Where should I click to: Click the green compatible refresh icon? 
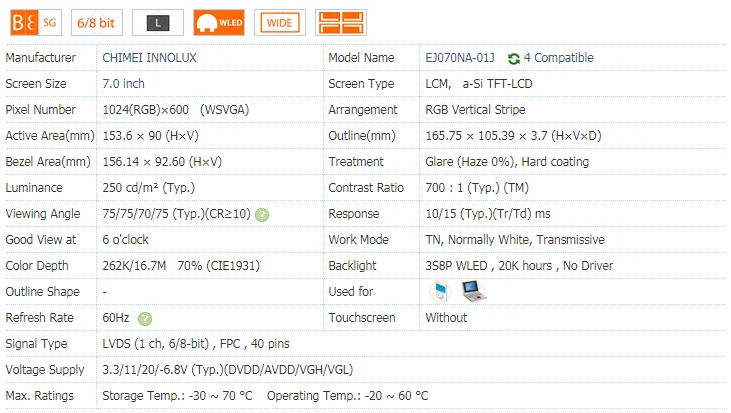pos(514,58)
